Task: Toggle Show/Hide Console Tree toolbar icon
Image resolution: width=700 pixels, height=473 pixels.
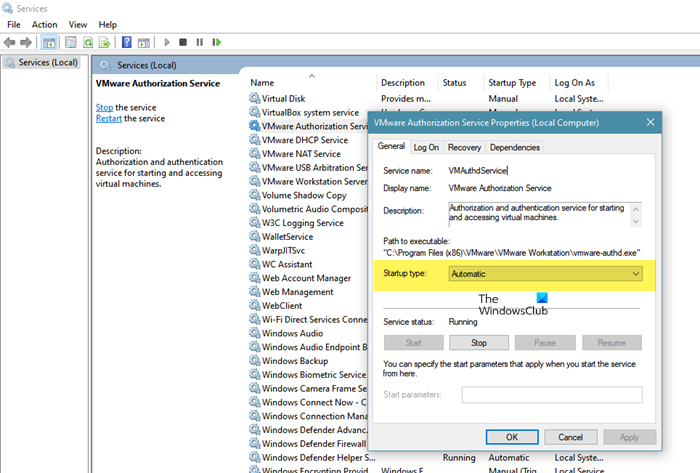Action: (49, 42)
